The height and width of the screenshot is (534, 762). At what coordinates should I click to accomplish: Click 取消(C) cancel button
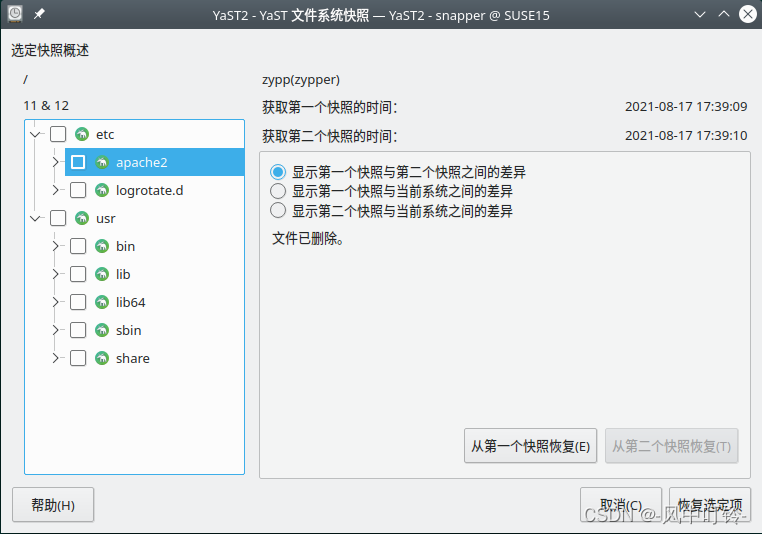point(621,505)
